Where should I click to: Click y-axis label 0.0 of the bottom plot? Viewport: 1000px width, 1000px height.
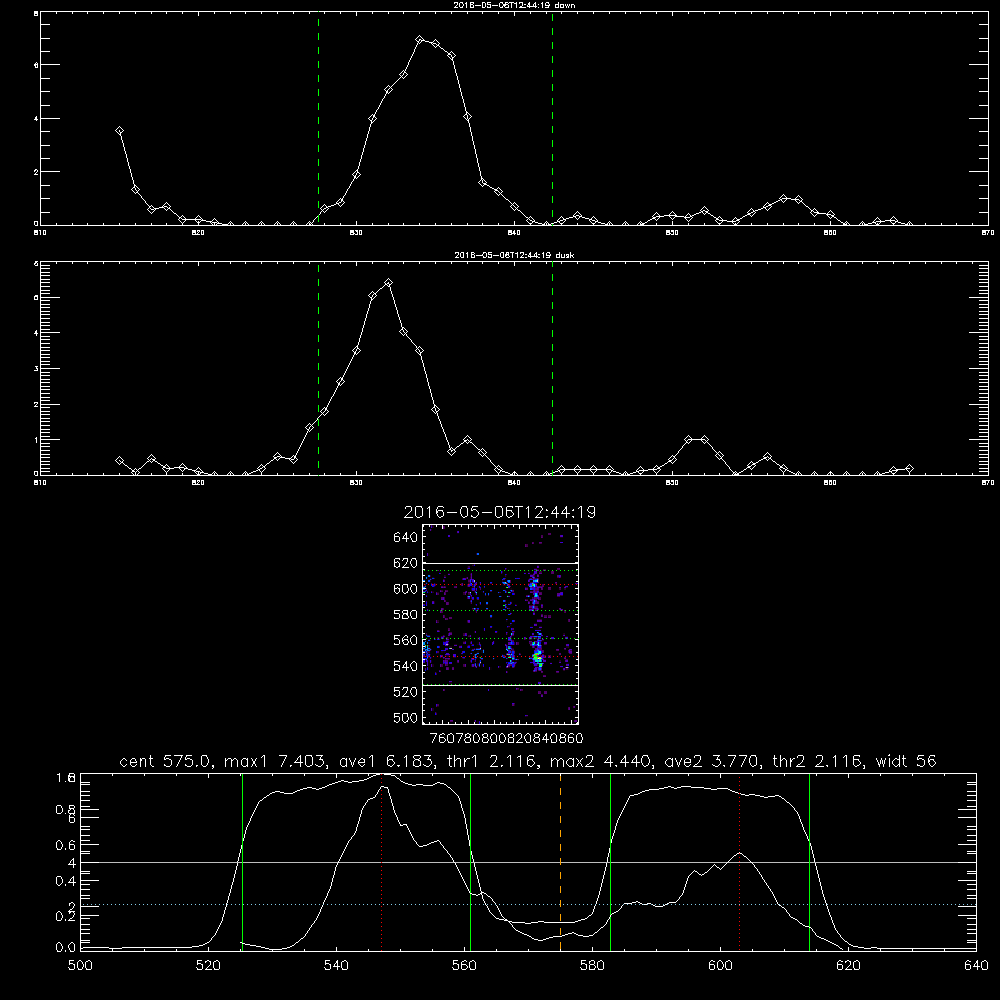tap(66, 948)
